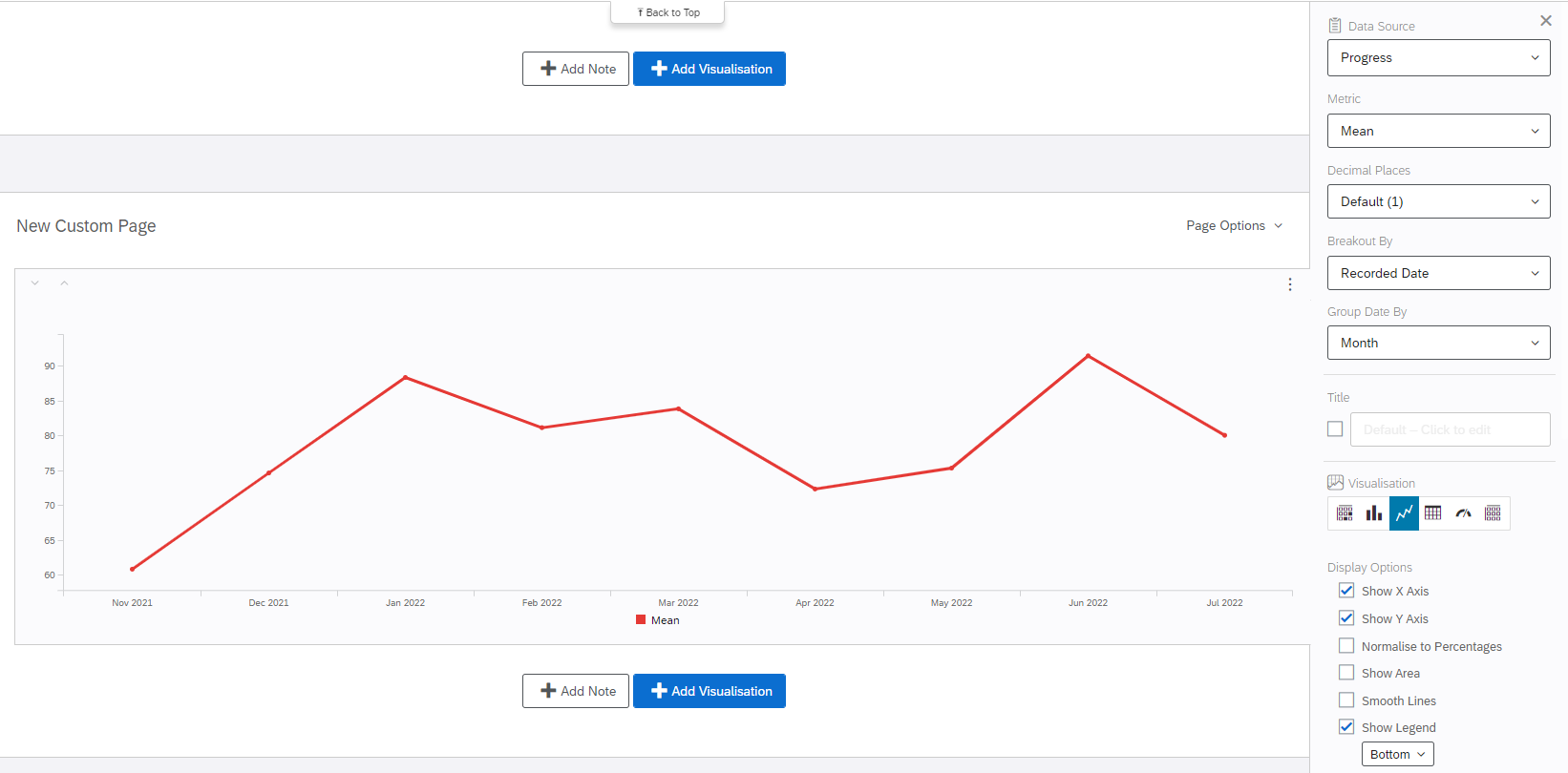Click the red Mean legend swatch
Screen dimensions: 1568x773
pos(641,620)
